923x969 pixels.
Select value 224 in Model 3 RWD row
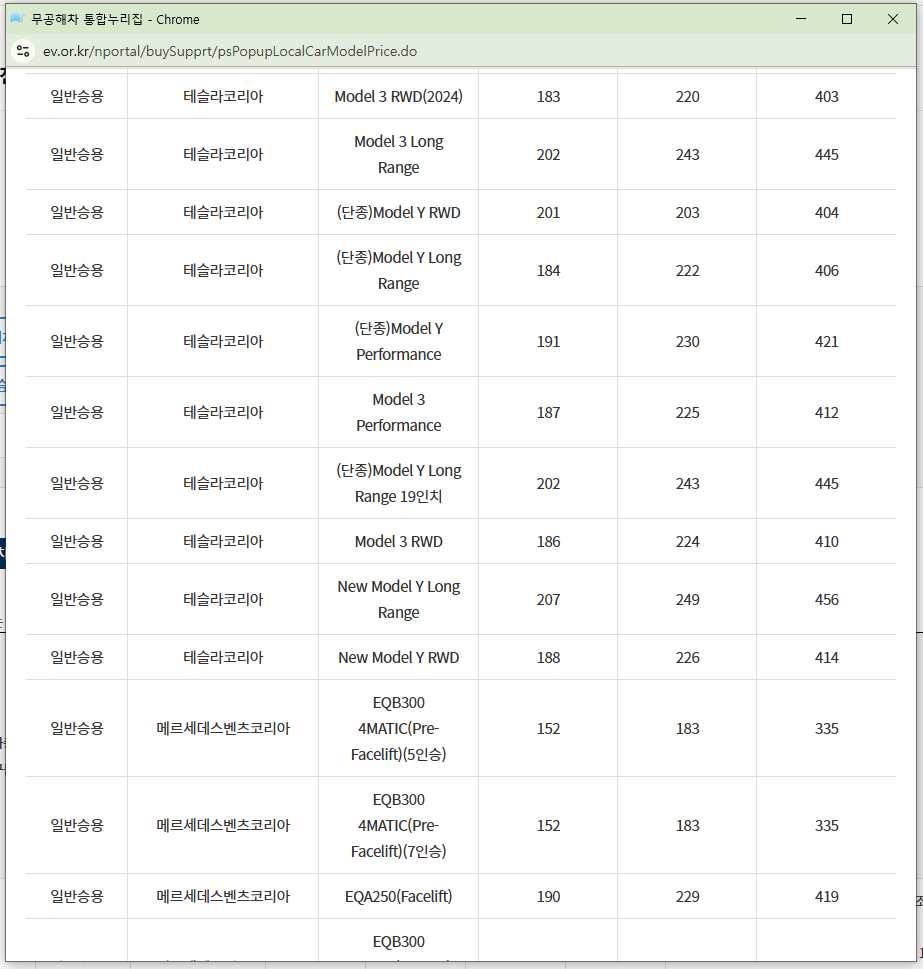pos(688,542)
